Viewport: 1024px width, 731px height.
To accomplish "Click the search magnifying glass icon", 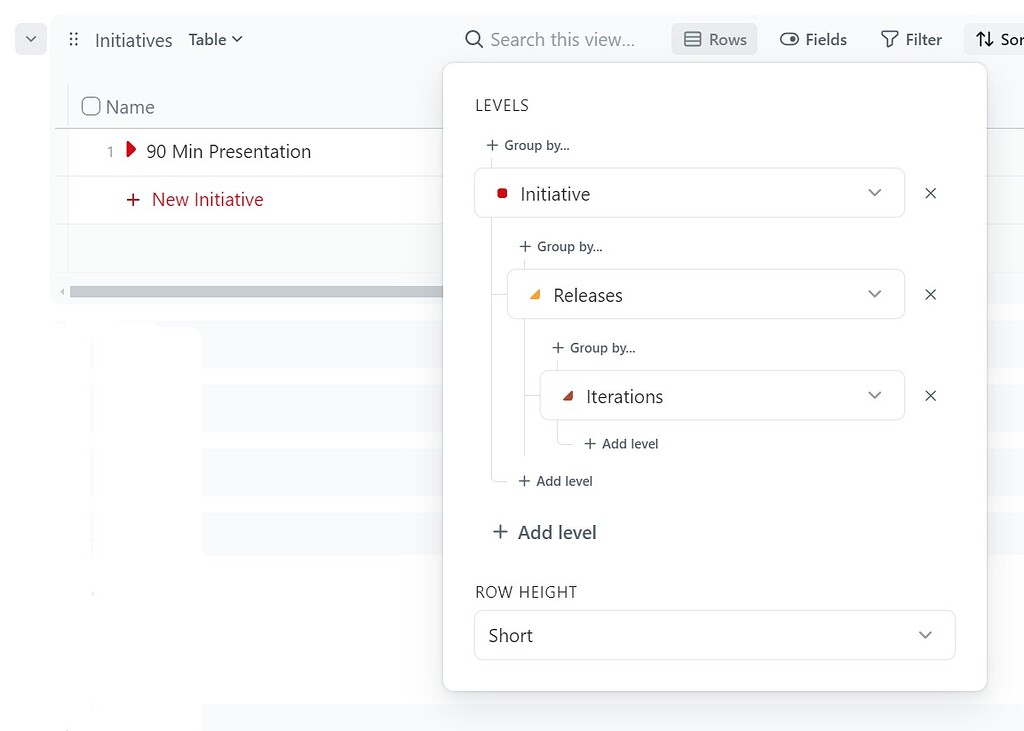I will pyautogui.click(x=473, y=39).
